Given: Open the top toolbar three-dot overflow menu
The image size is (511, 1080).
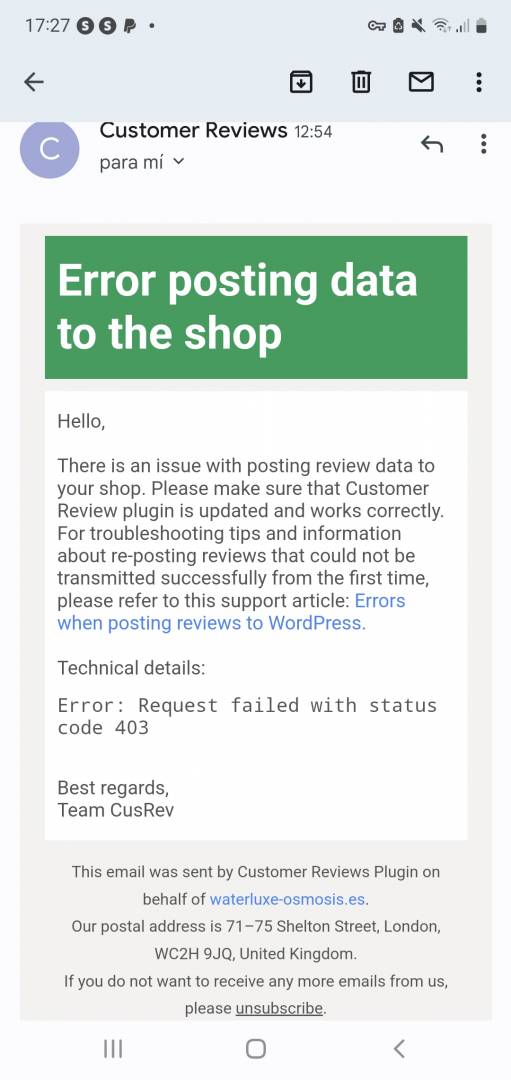Looking at the screenshot, I should 479,83.
